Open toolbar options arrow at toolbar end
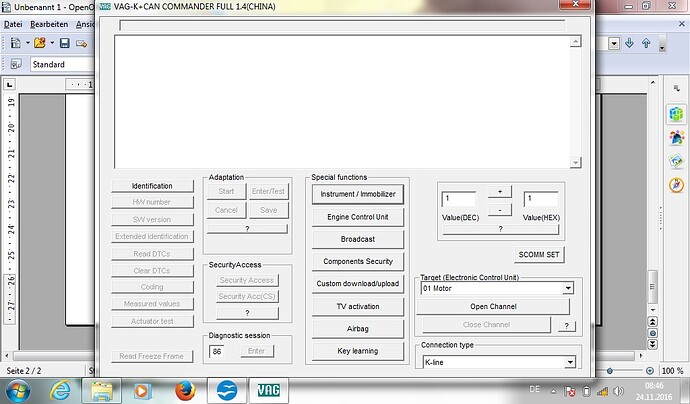Screen dimensions: 690x404 [x=662, y=46]
